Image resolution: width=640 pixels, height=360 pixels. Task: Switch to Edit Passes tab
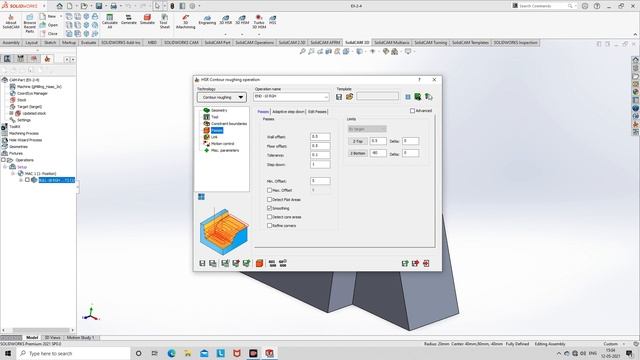point(317,111)
